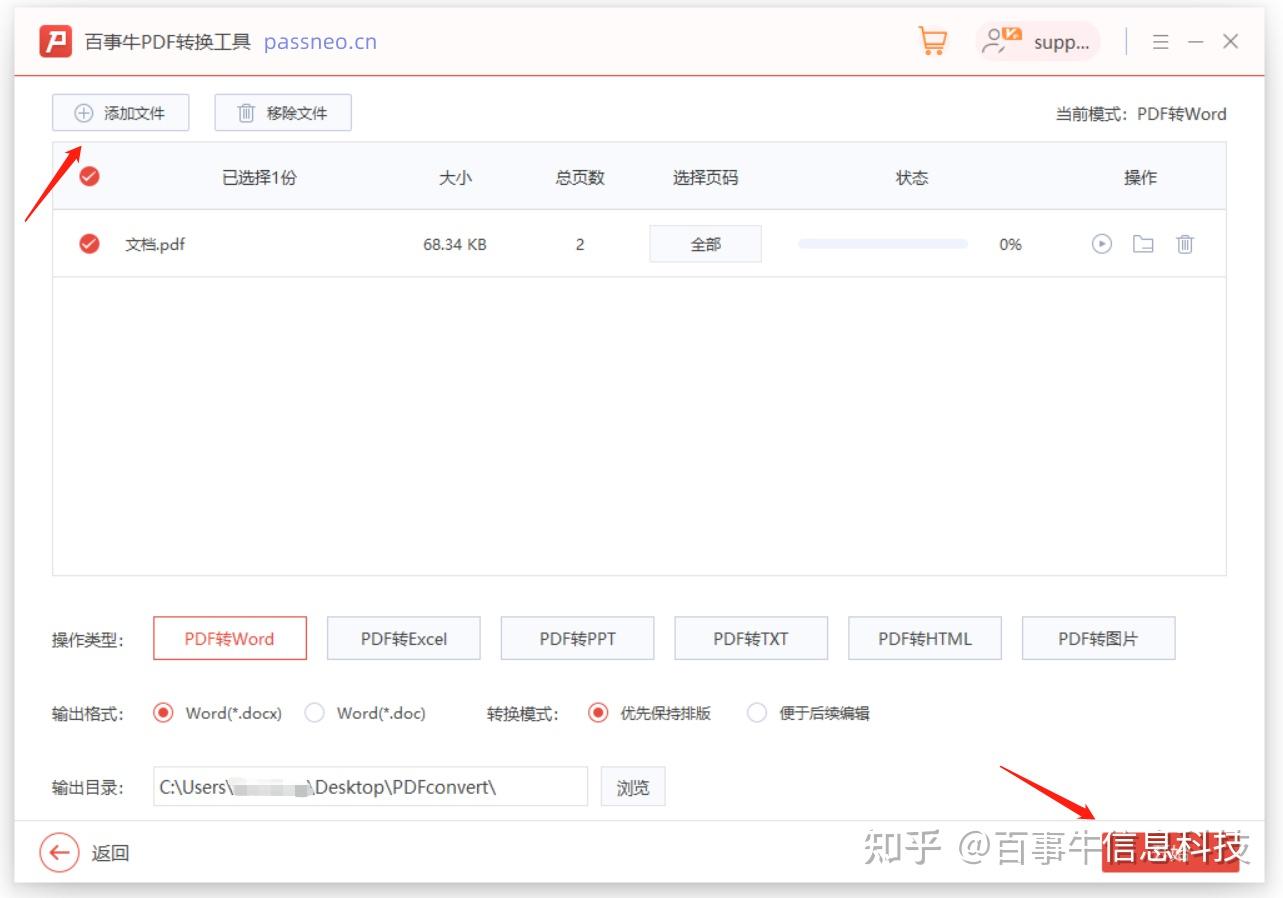Open the 全部 page selection box
Image resolution: width=1283 pixels, height=898 pixels.
pyautogui.click(x=706, y=244)
